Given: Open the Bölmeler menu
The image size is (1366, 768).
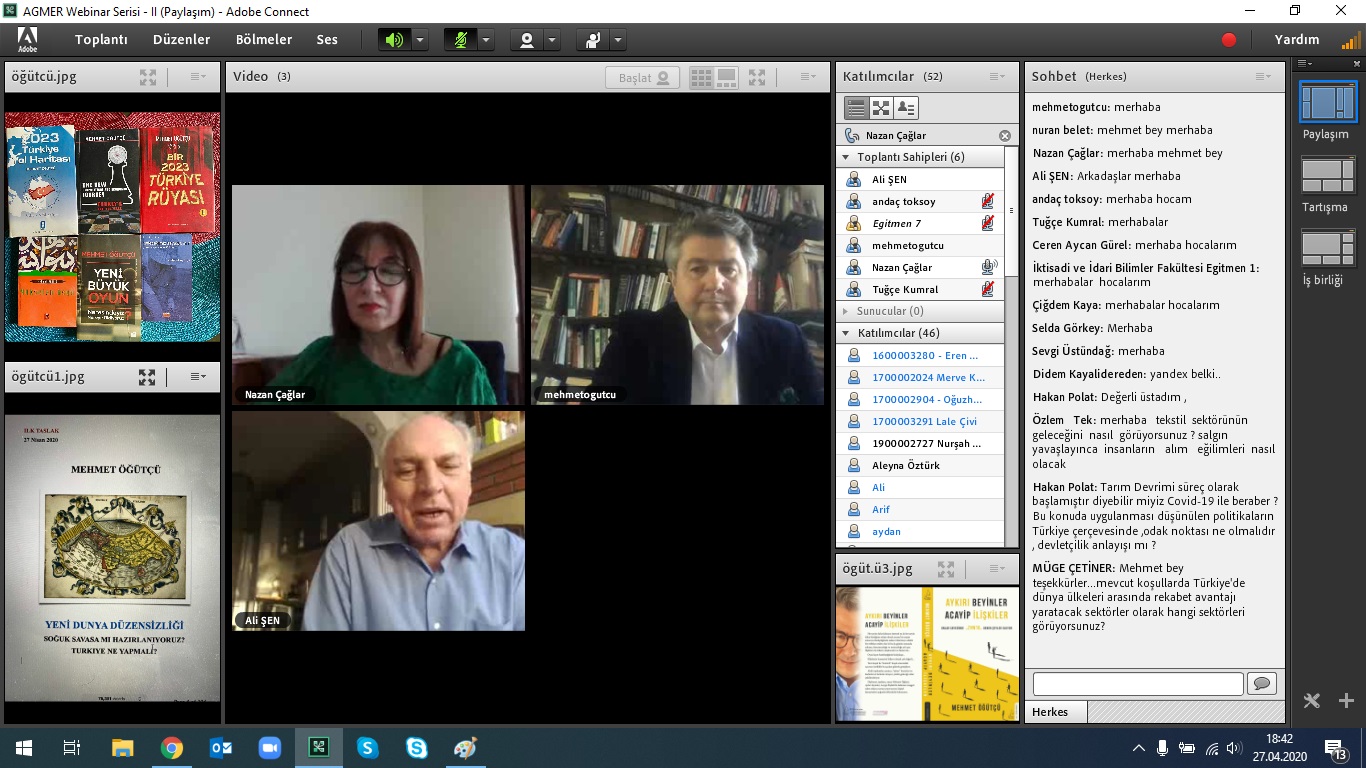Looking at the screenshot, I should (x=264, y=40).
